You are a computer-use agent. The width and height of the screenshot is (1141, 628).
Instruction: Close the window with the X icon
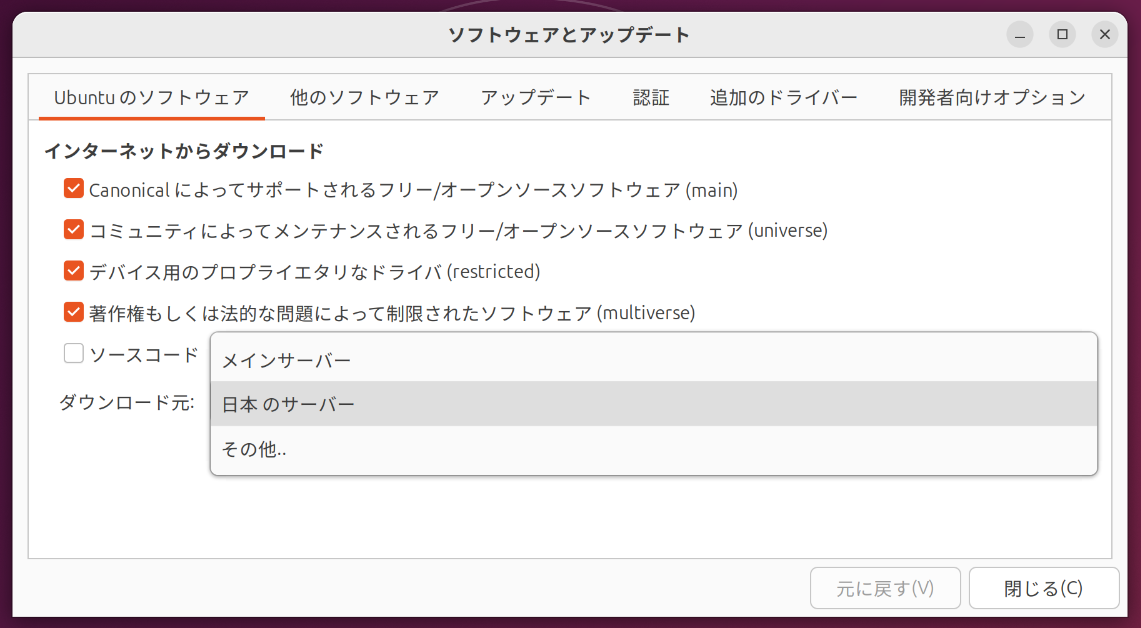point(1104,35)
